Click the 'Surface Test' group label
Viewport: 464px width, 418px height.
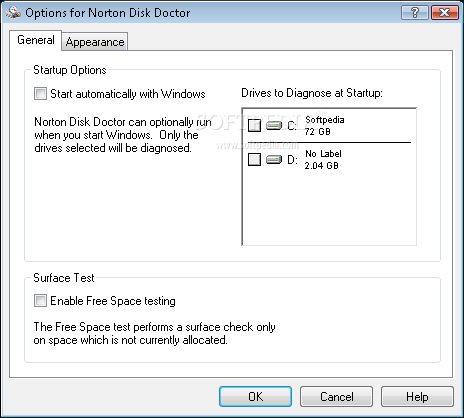point(64,278)
